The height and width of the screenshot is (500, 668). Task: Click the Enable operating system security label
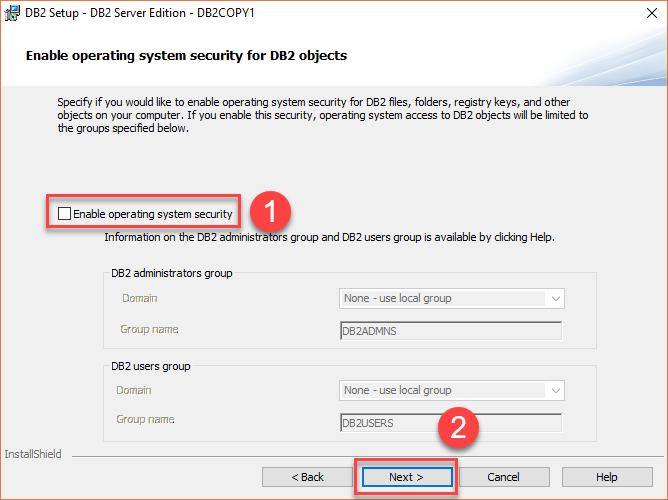tap(153, 214)
